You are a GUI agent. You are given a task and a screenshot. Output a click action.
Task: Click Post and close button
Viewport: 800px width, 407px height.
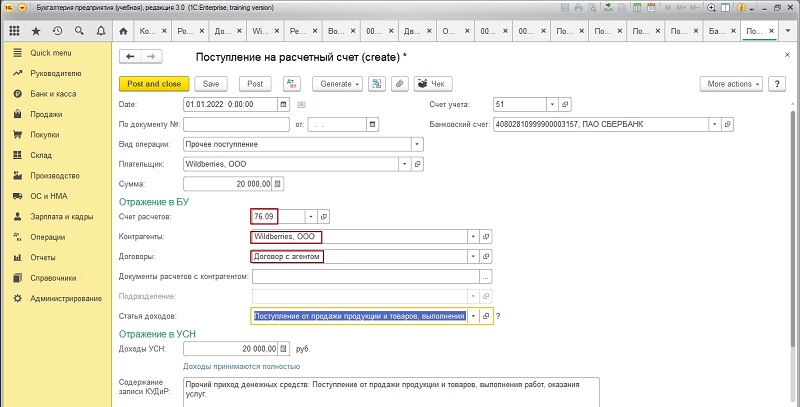(x=154, y=84)
